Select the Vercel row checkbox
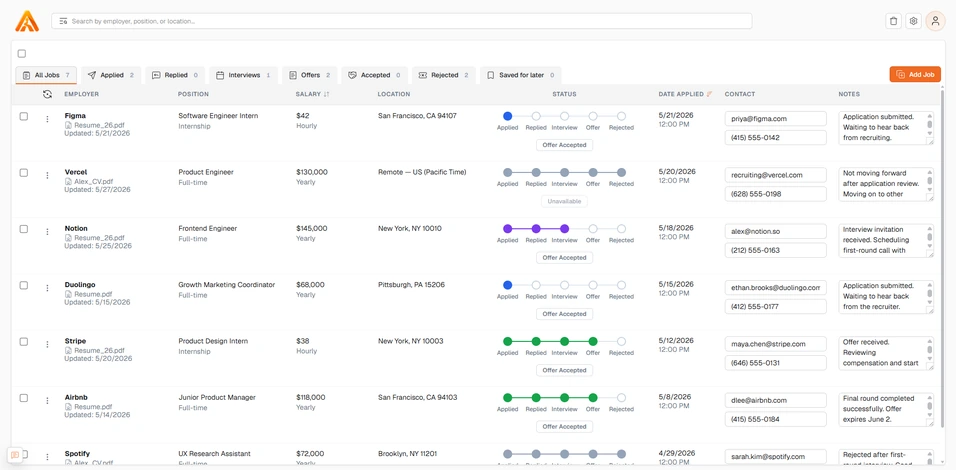 [x=24, y=173]
